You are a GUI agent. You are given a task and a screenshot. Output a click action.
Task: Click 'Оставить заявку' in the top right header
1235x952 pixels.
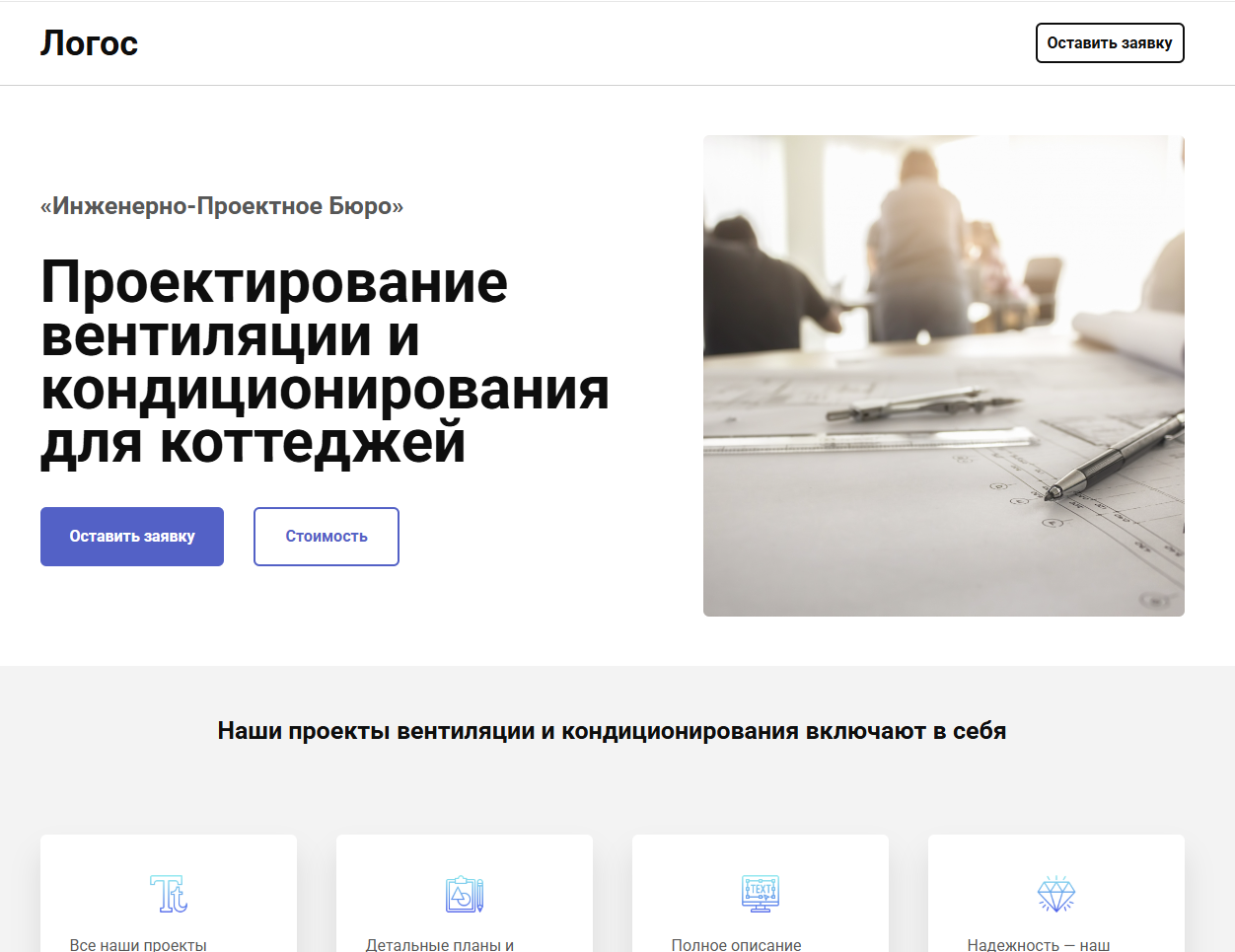pos(1109,42)
